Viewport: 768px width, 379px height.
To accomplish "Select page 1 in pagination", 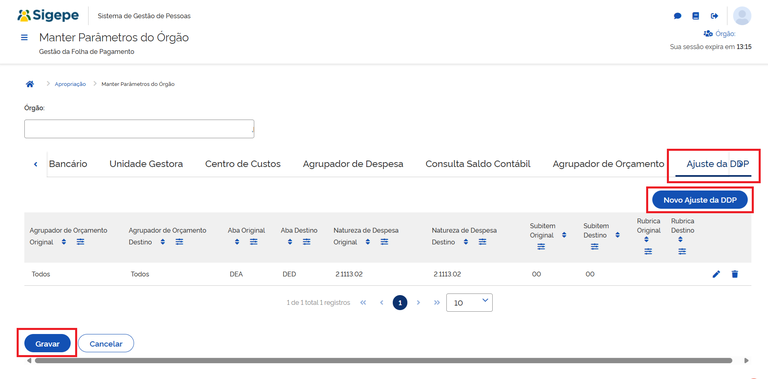I will point(400,303).
